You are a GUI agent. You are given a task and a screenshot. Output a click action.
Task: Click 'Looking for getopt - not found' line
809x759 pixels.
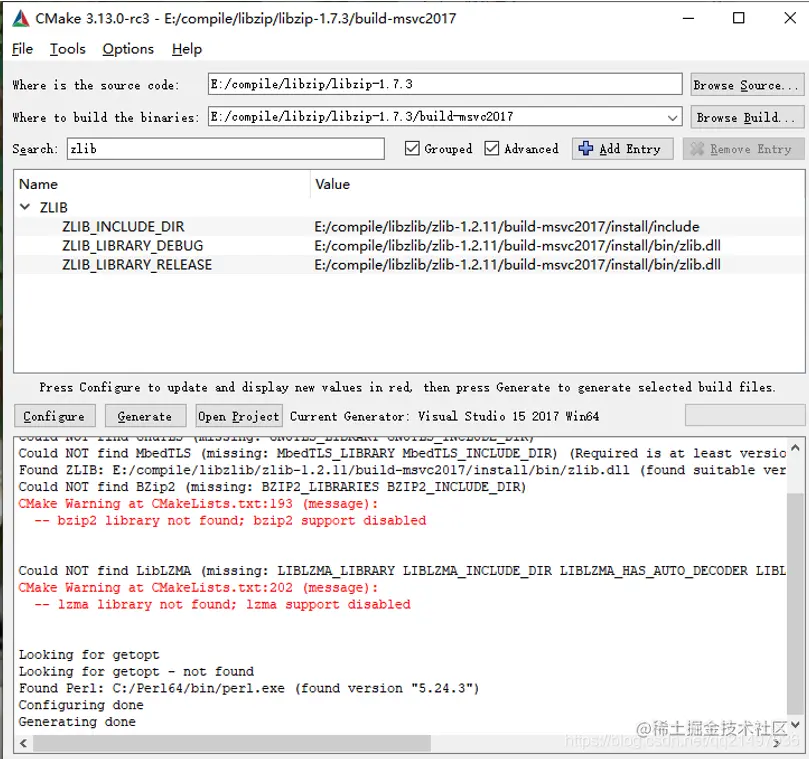(136, 671)
